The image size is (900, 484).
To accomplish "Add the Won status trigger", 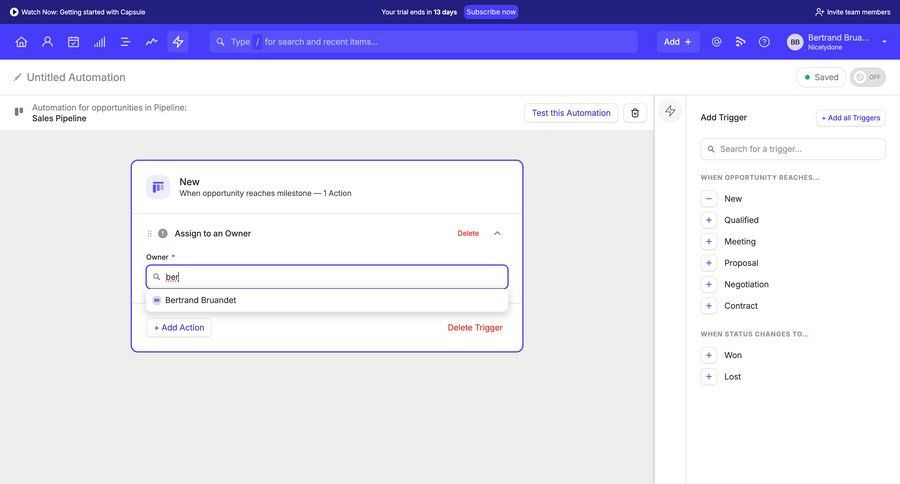I will (709, 355).
